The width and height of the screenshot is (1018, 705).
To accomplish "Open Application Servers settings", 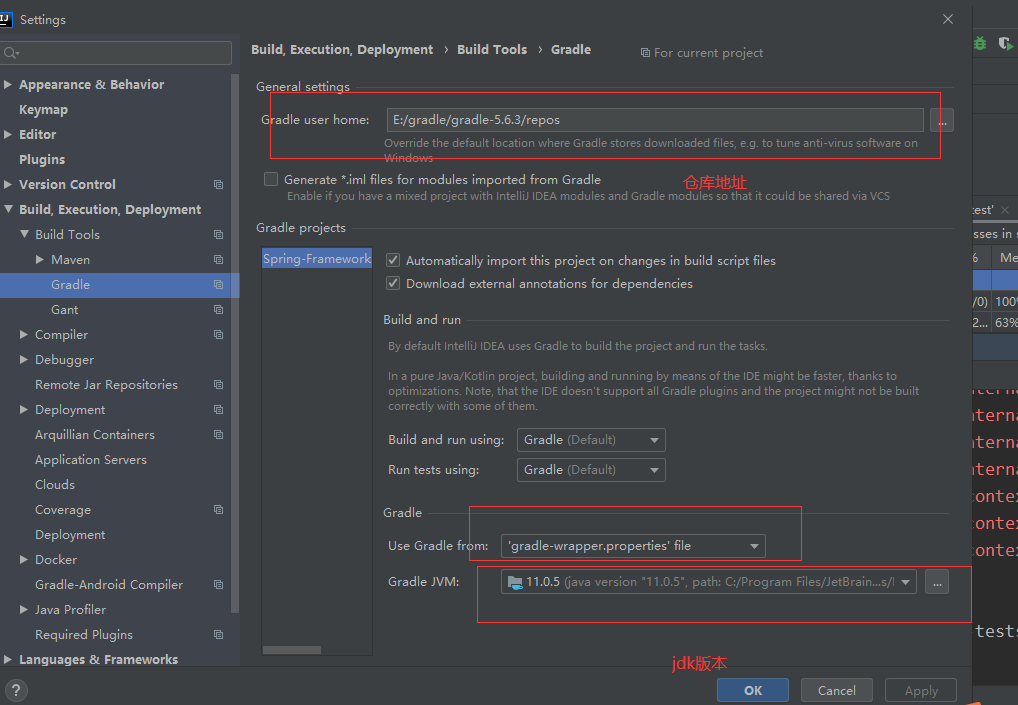I will coord(91,460).
